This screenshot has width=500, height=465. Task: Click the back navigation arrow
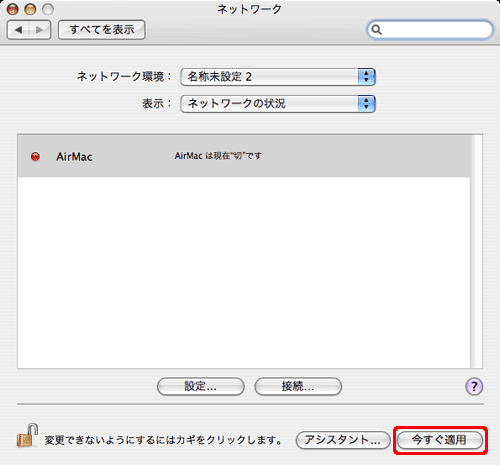point(18,30)
